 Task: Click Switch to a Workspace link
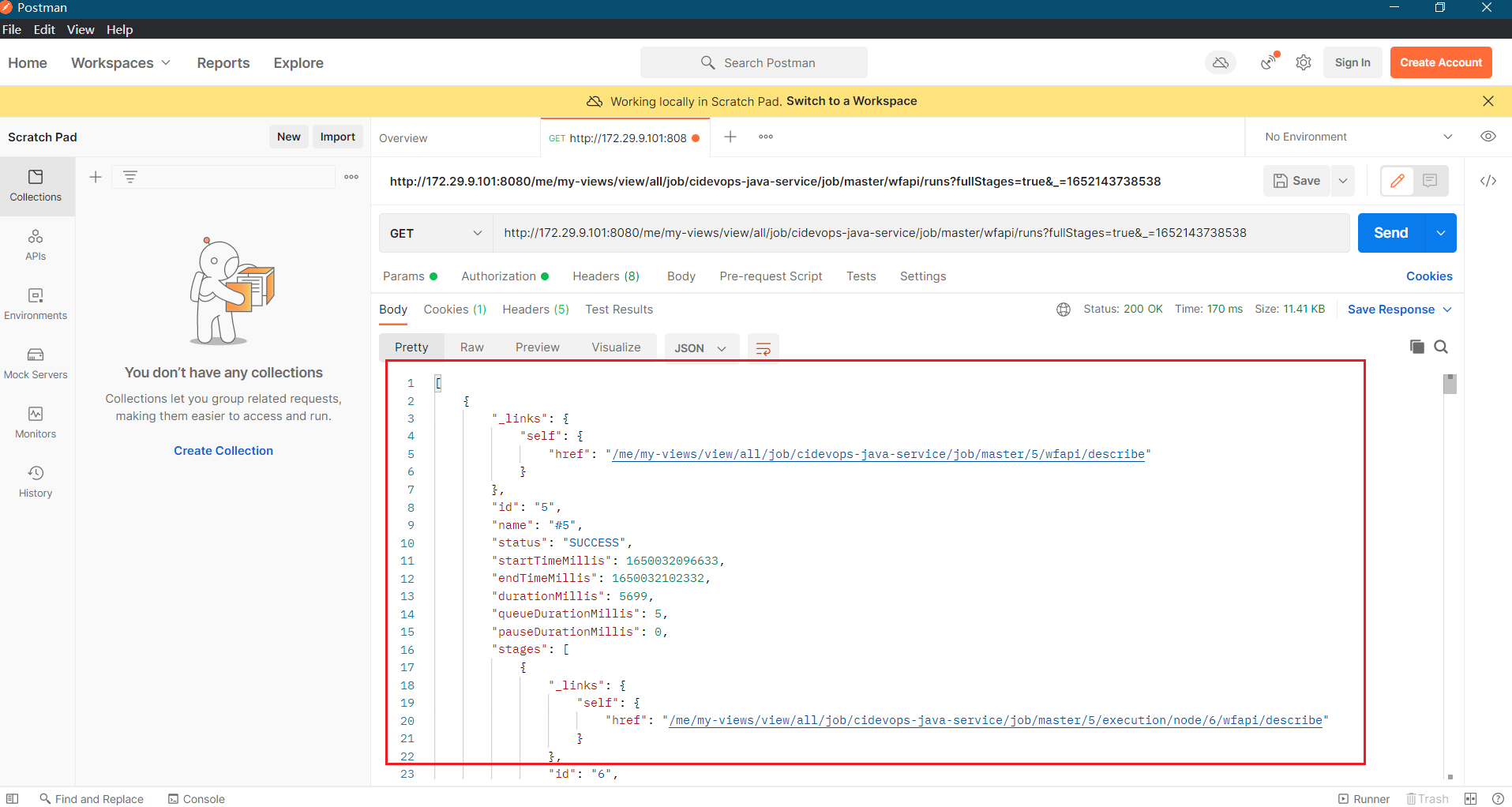pyautogui.click(x=852, y=101)
